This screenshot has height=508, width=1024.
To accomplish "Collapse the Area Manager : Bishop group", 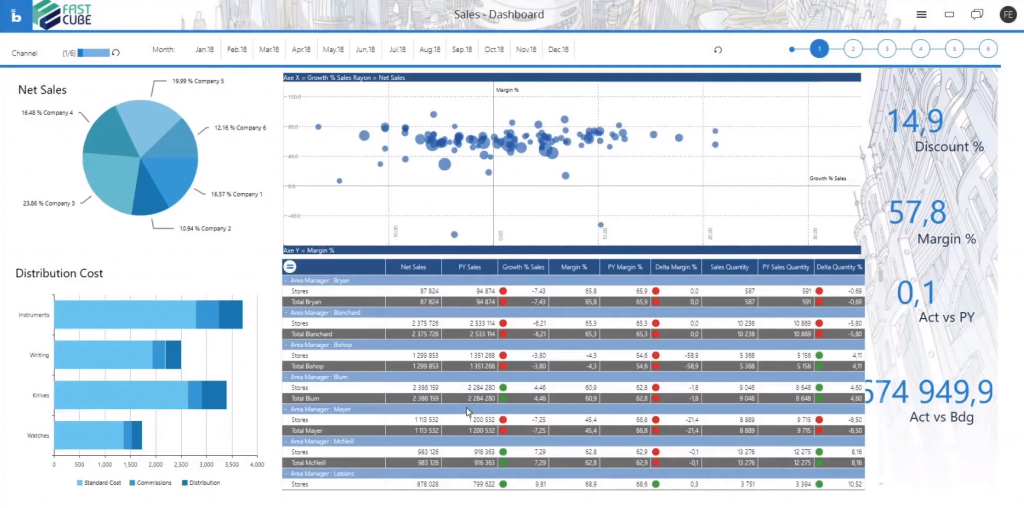I will tap(287, 345).
